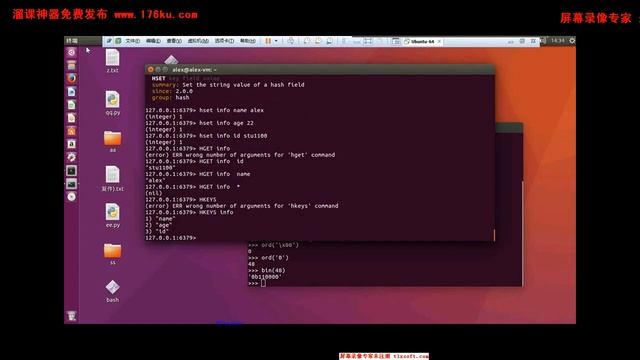Open the disc icon in dock
This screenshot has width=640, height=360.
(71, 197)
